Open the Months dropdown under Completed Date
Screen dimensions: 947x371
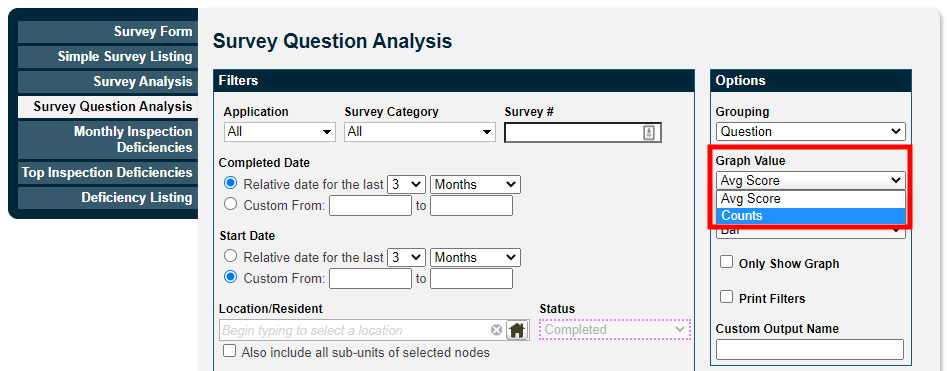(475, 184)
